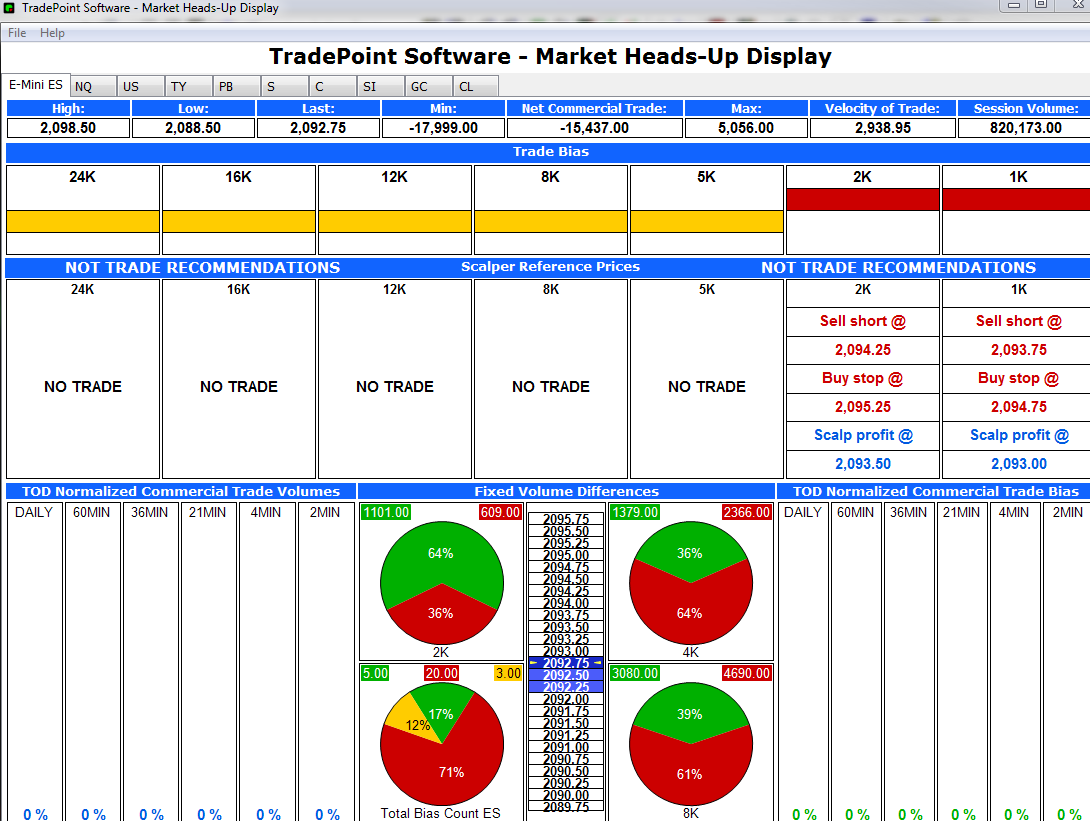Image resolution: width=1090 pixels, height=821 pixels.
Task: Switch to the NQ tab
Action: click(93, 86)
